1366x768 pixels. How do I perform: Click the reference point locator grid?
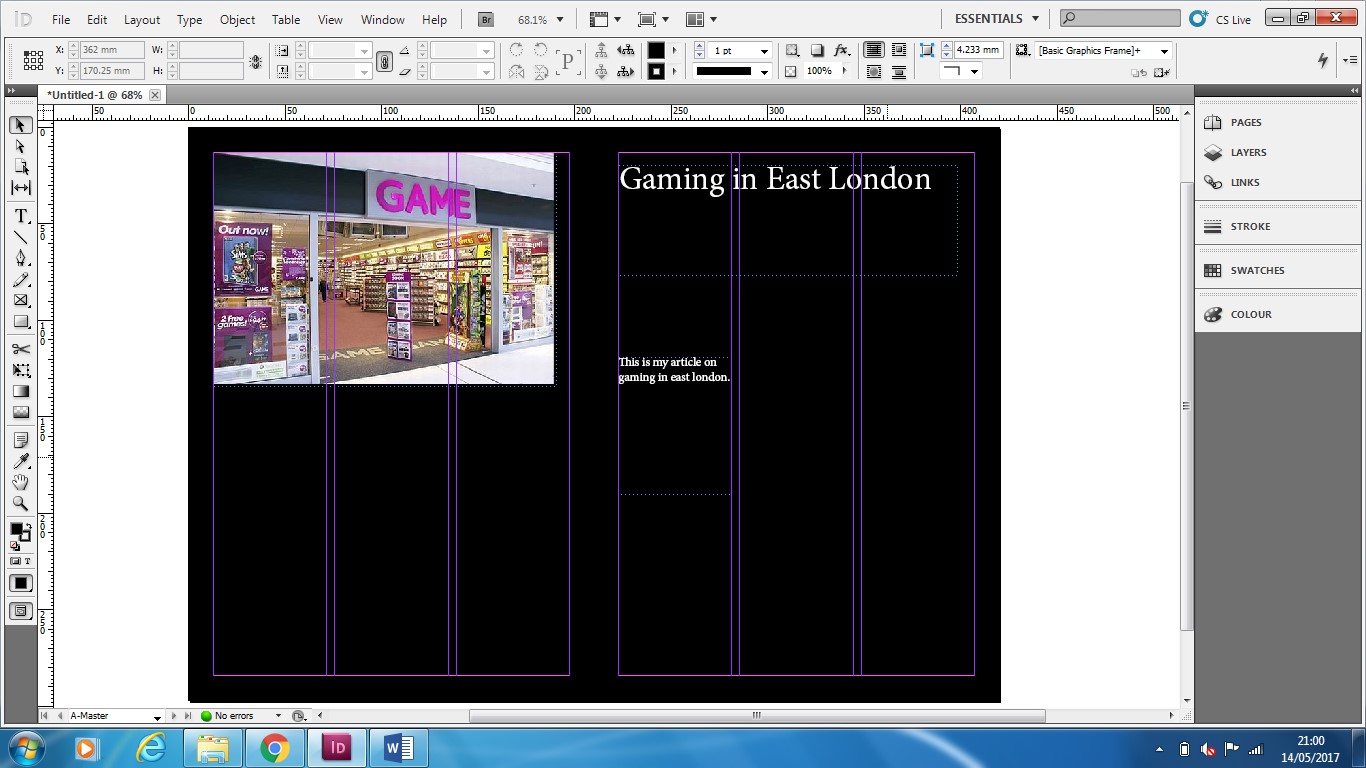point(33,60)
